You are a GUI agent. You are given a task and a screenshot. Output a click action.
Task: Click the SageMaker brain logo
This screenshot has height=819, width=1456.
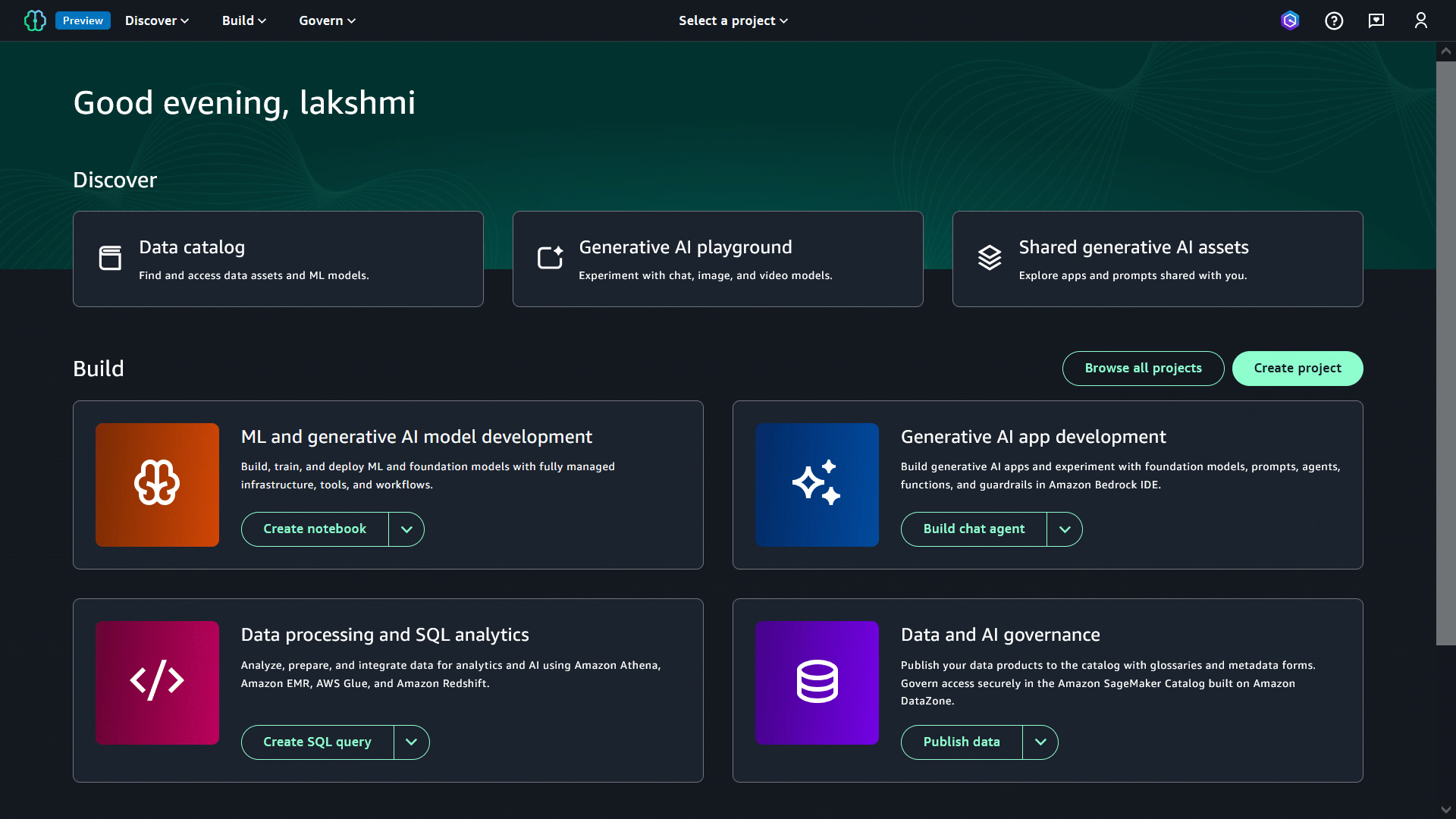click(35, 20)
